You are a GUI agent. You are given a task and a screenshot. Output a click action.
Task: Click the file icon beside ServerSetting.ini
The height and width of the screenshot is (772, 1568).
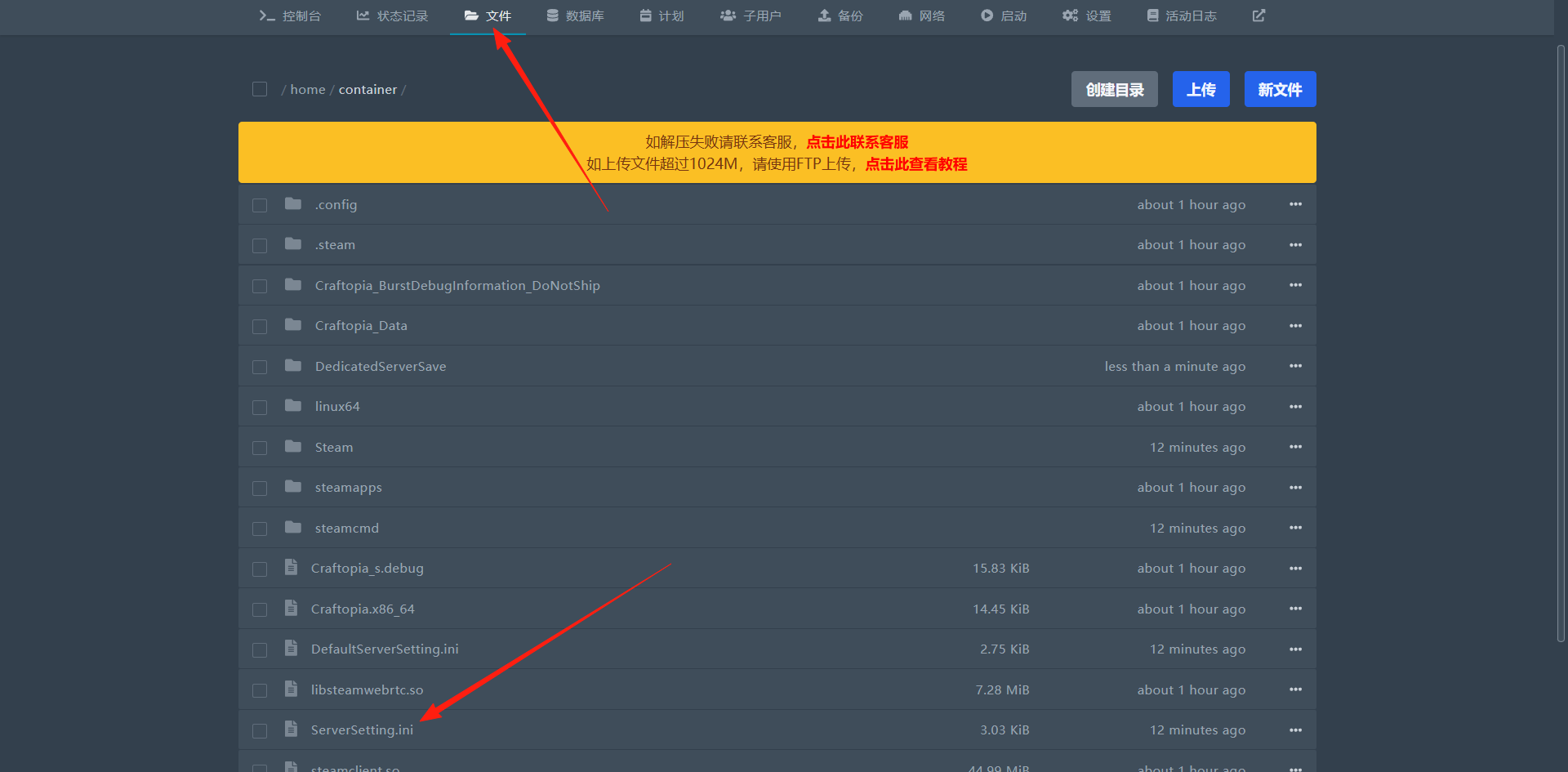[x=291, y=729]
